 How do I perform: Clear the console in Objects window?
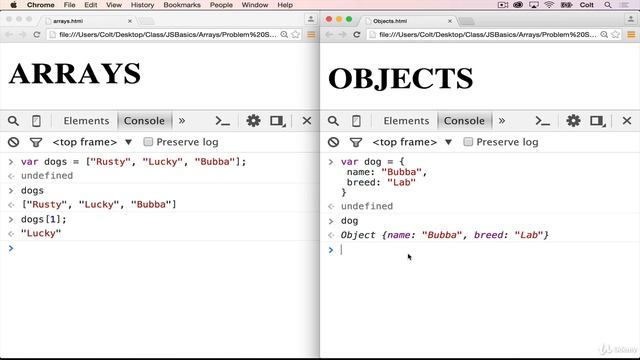(x=333, y=142)
